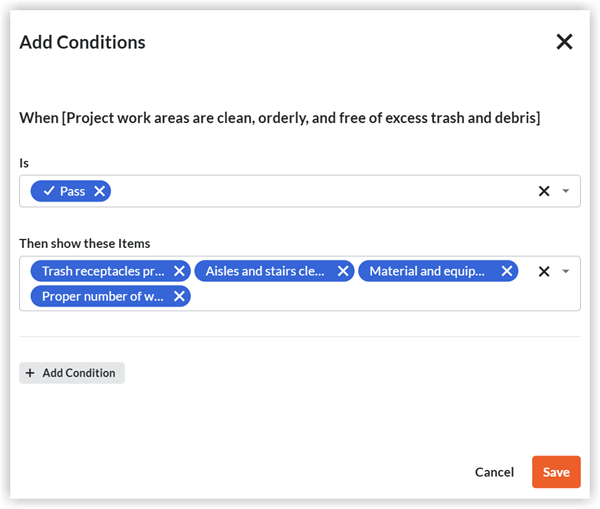The height and width of the screenshot is (509, 600).
Task: Remove the Material and equip item chip
Action: coord(507,271)
